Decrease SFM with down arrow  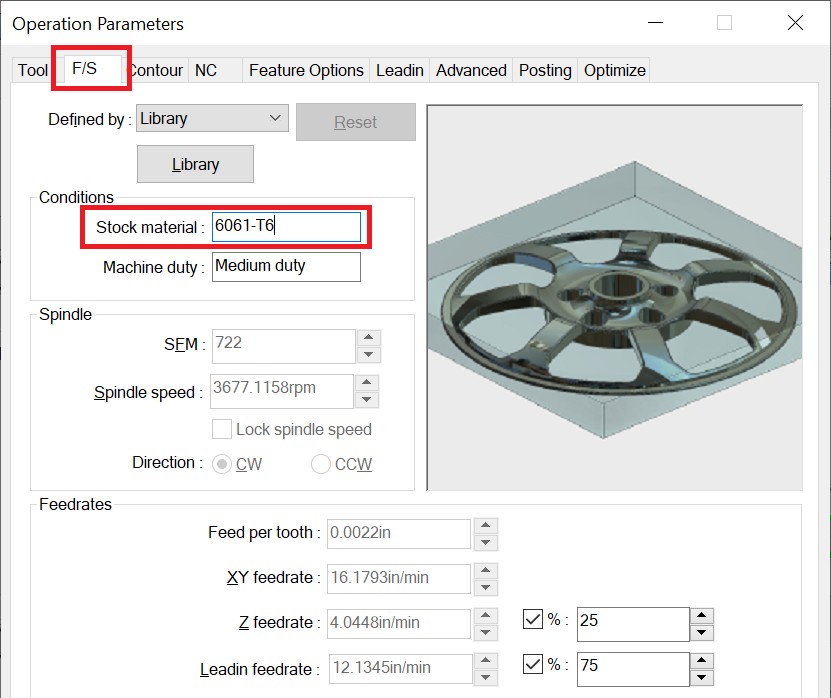coord(369,355)
